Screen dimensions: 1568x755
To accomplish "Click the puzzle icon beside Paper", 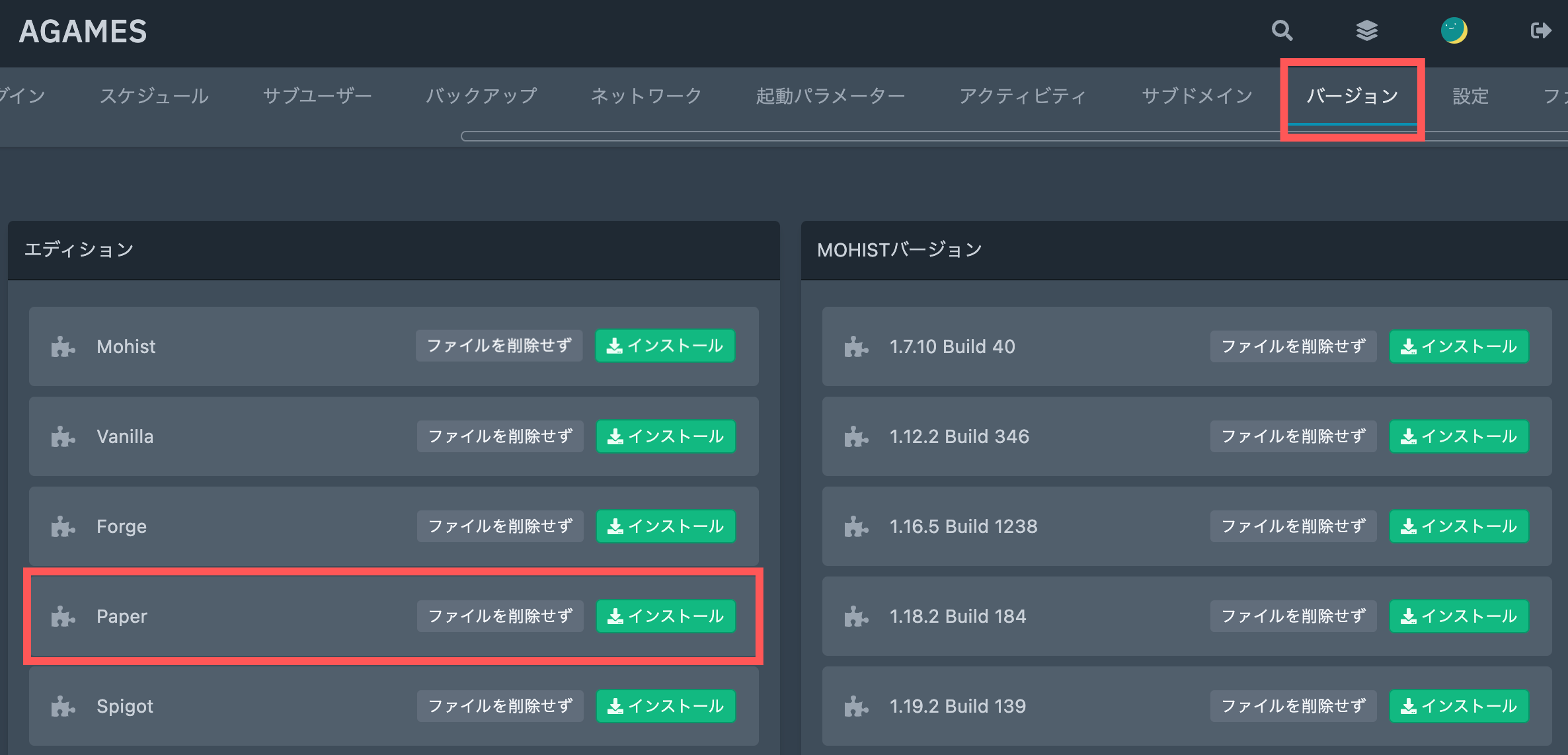I will (63, 616).
